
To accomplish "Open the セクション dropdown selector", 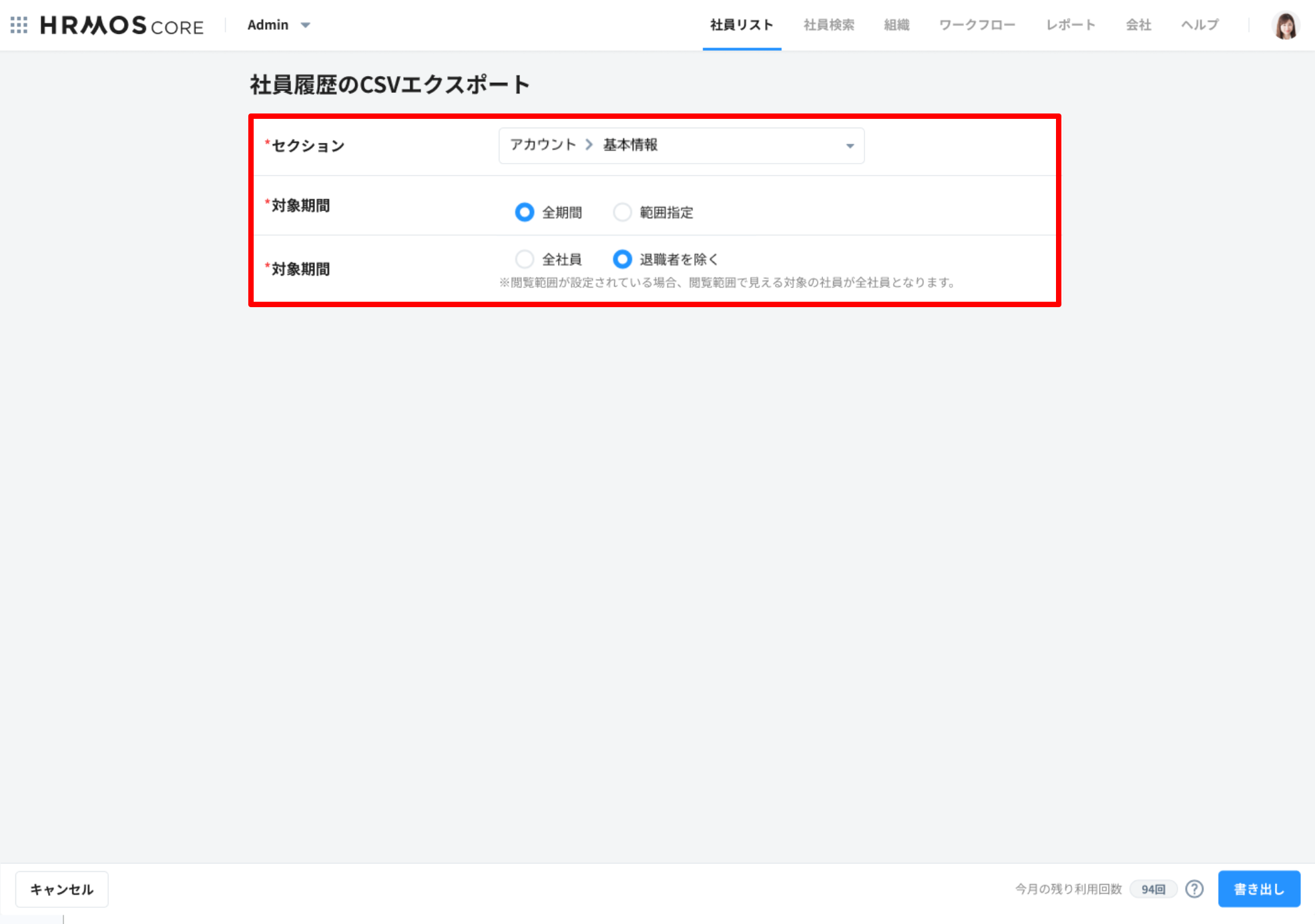I will pyautogui.click(x=682, y=146).
